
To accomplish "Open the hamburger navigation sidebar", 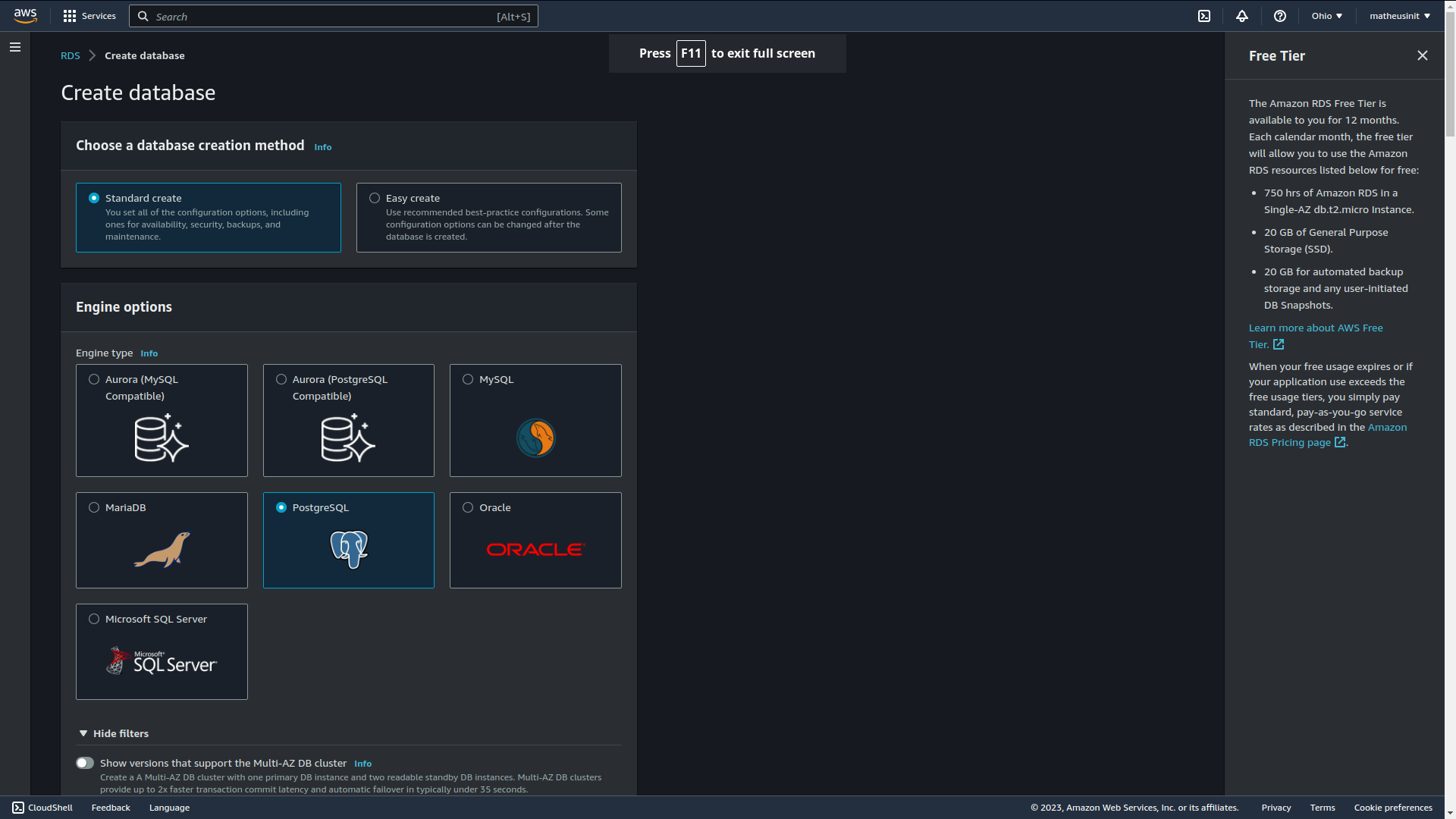I will click(x=15, y=47).
